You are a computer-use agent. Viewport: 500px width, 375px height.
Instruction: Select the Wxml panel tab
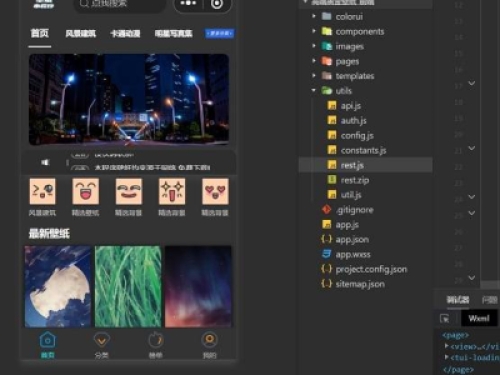pyautogui.click(x=479, y=318)
